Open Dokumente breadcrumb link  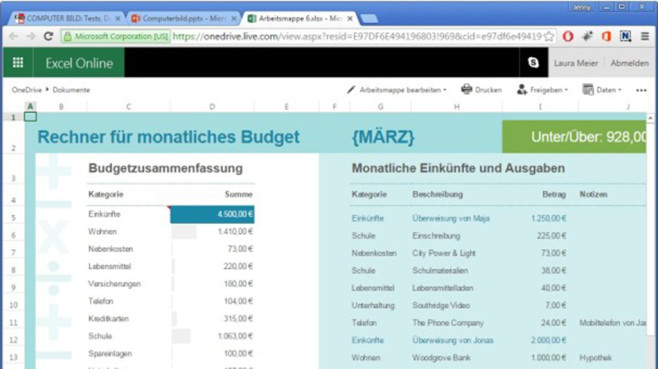click(x=71, y=90)
